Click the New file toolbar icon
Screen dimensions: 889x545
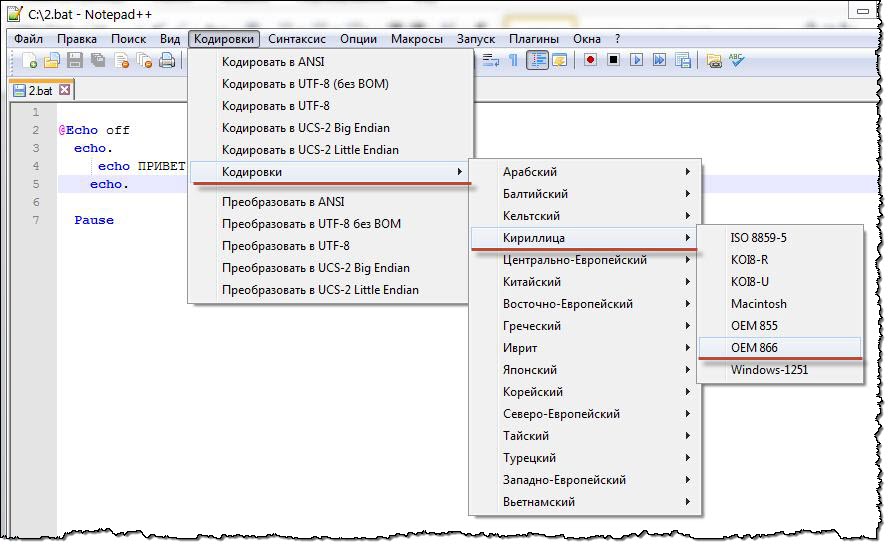[x=30, y=61]
